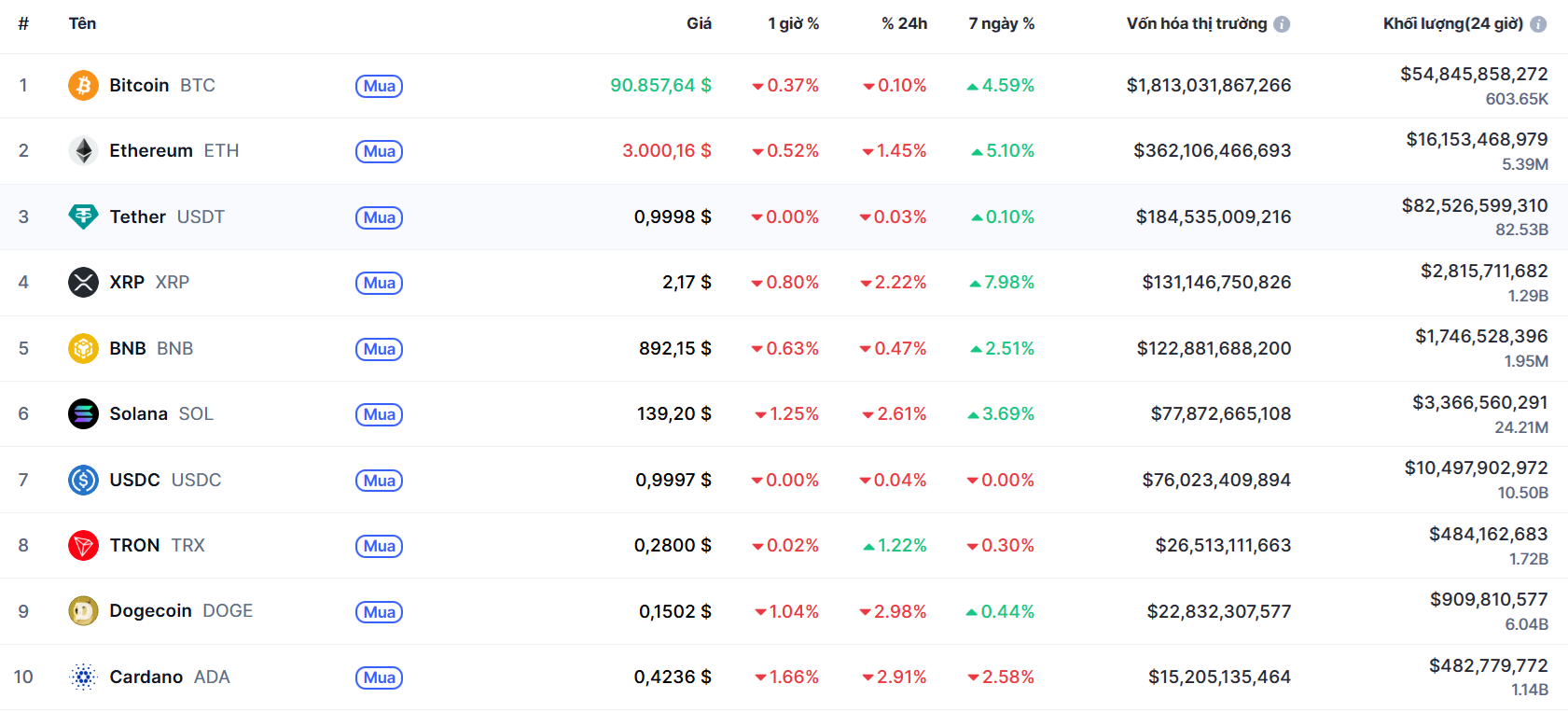Click the XRP black logo icon
Image resolution: width=1568 pixels, height=712 pixels.
(83, 282)
